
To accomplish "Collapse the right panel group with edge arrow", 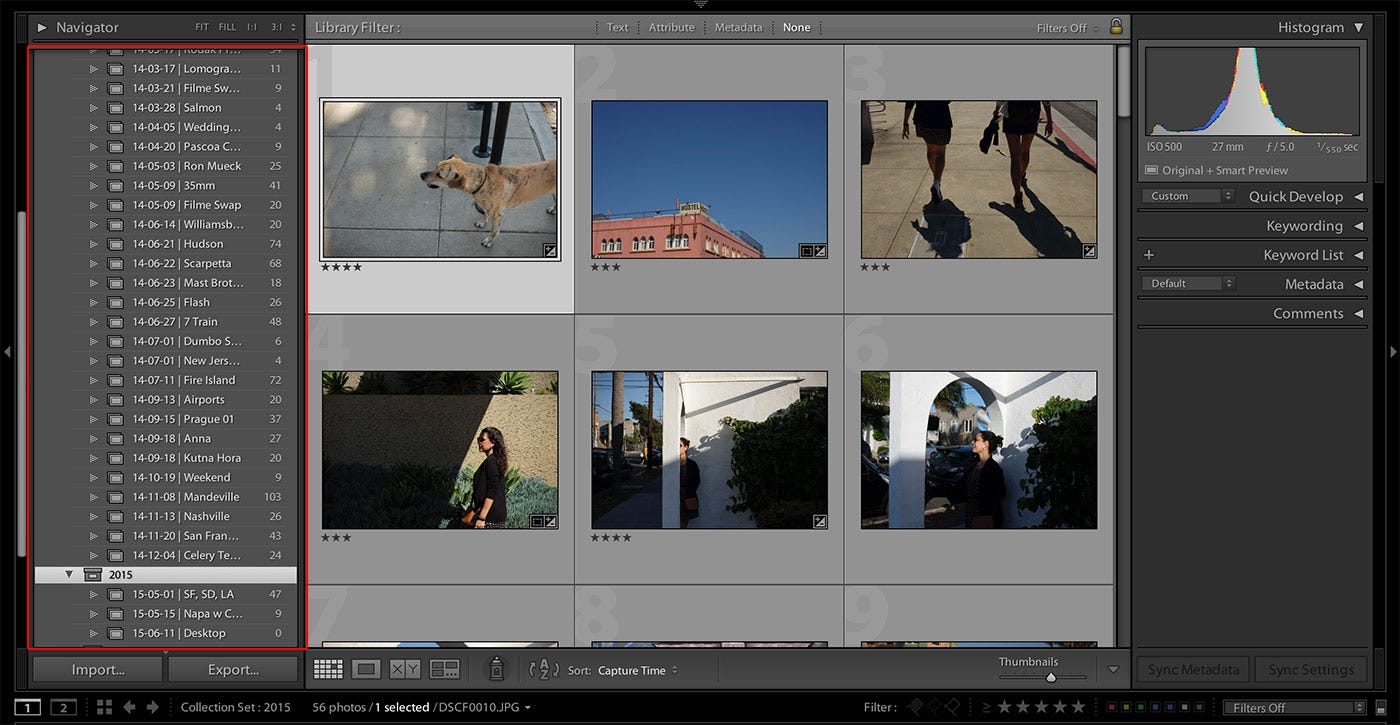I will (1393, 352).
